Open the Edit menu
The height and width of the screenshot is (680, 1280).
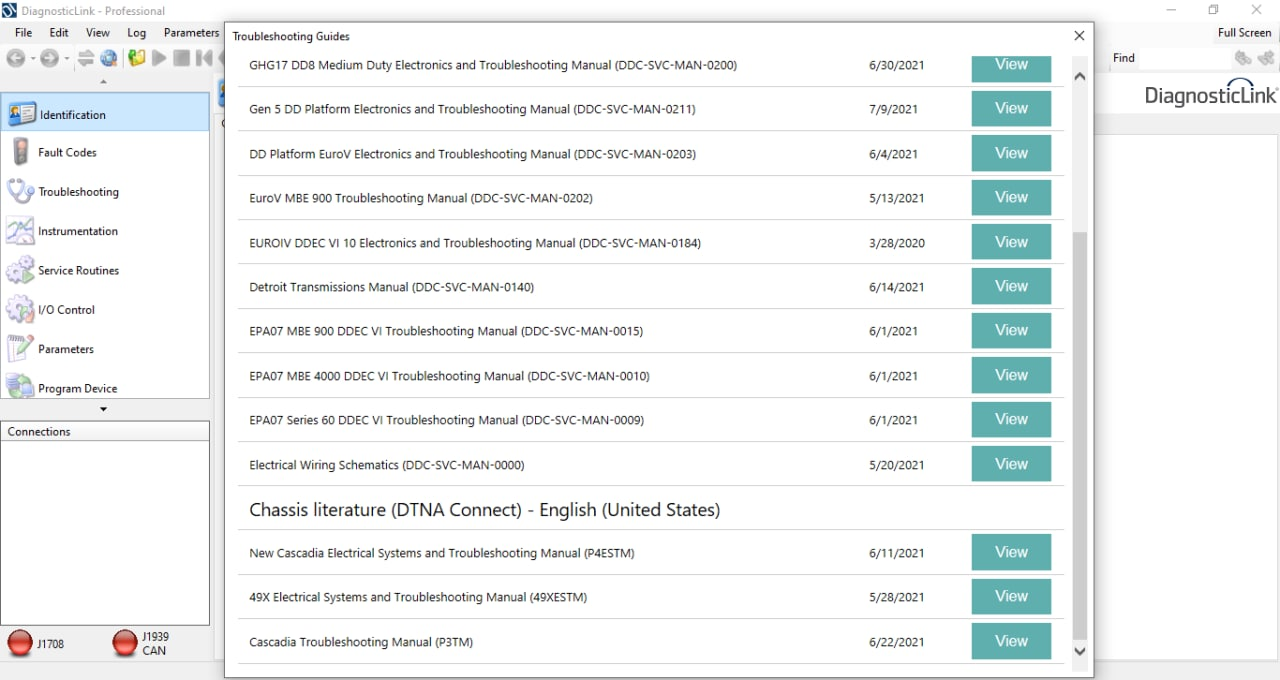59,32
